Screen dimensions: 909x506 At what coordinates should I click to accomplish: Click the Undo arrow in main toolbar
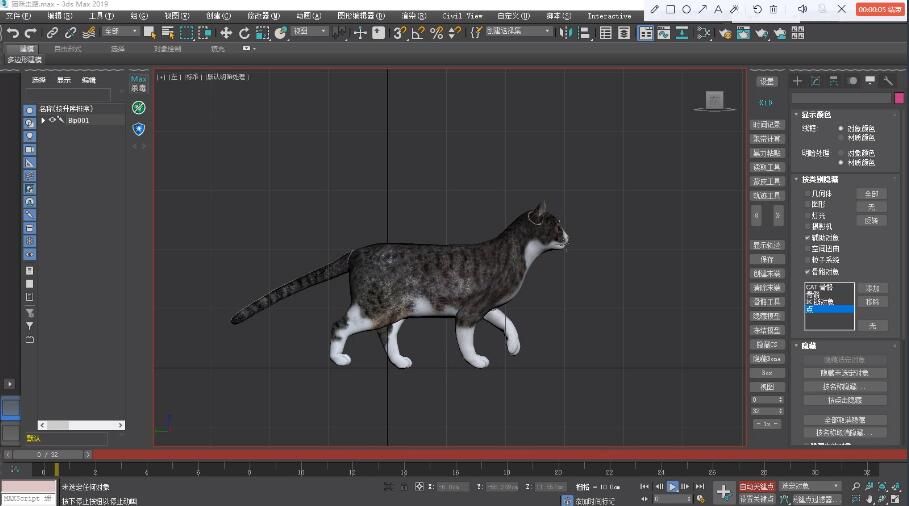[x=13, y=33]
